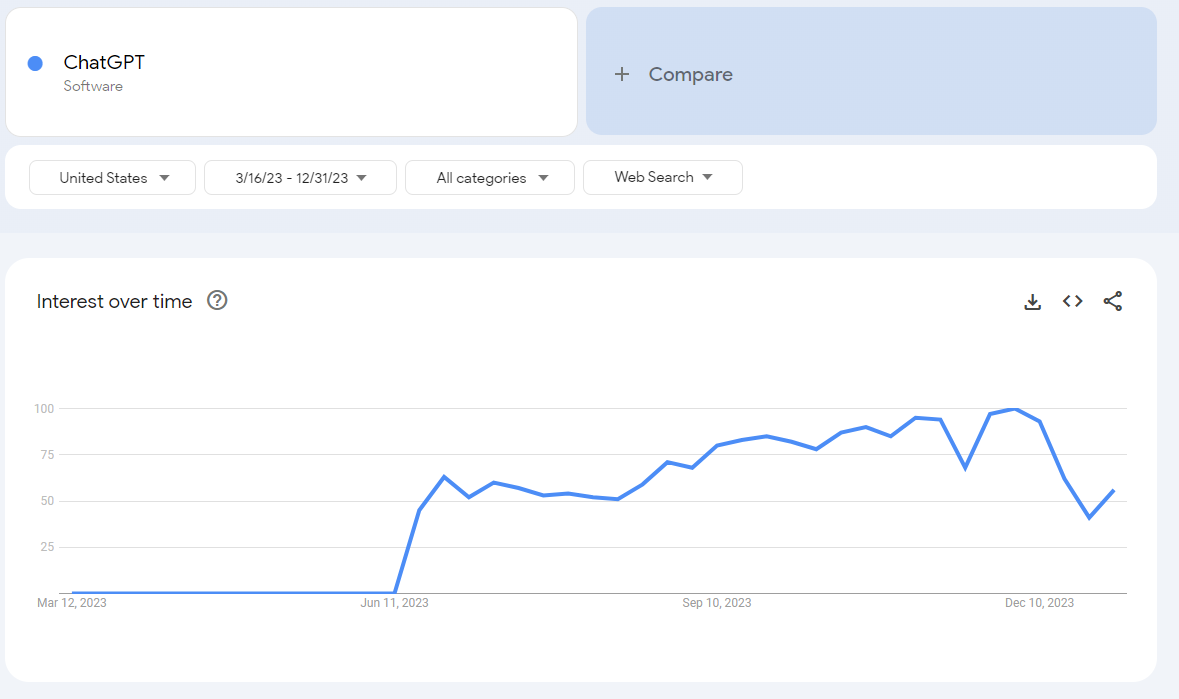Open the embed code icon
Screen dimensions: 1179x699
[1072, 301]
